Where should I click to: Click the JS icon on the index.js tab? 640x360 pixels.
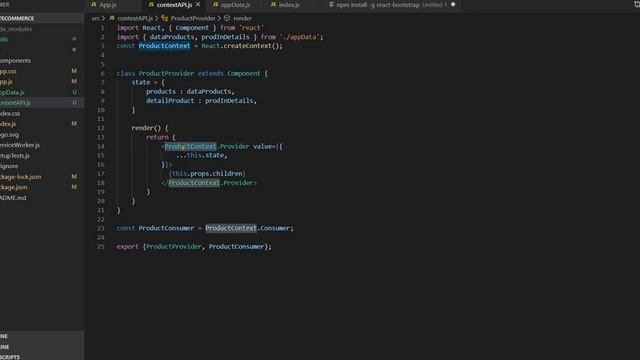[x=273, y=4]
